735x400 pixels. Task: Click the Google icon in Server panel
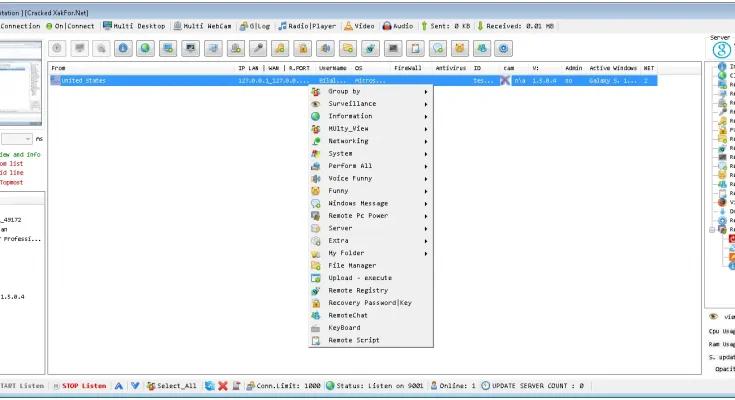tap(720, 50)
